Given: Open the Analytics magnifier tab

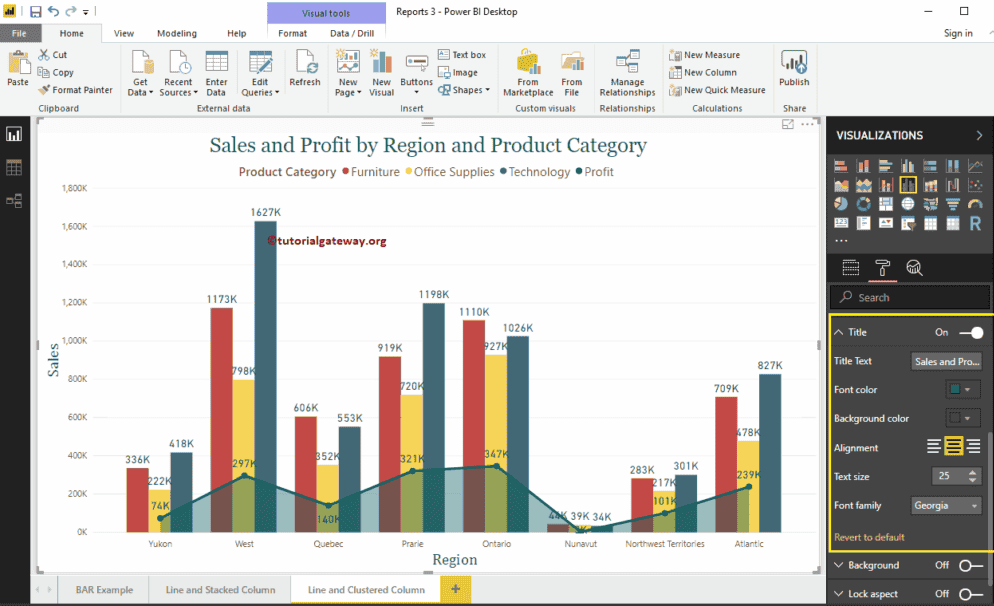Looking at the screenshot, I should pos(913,268).
